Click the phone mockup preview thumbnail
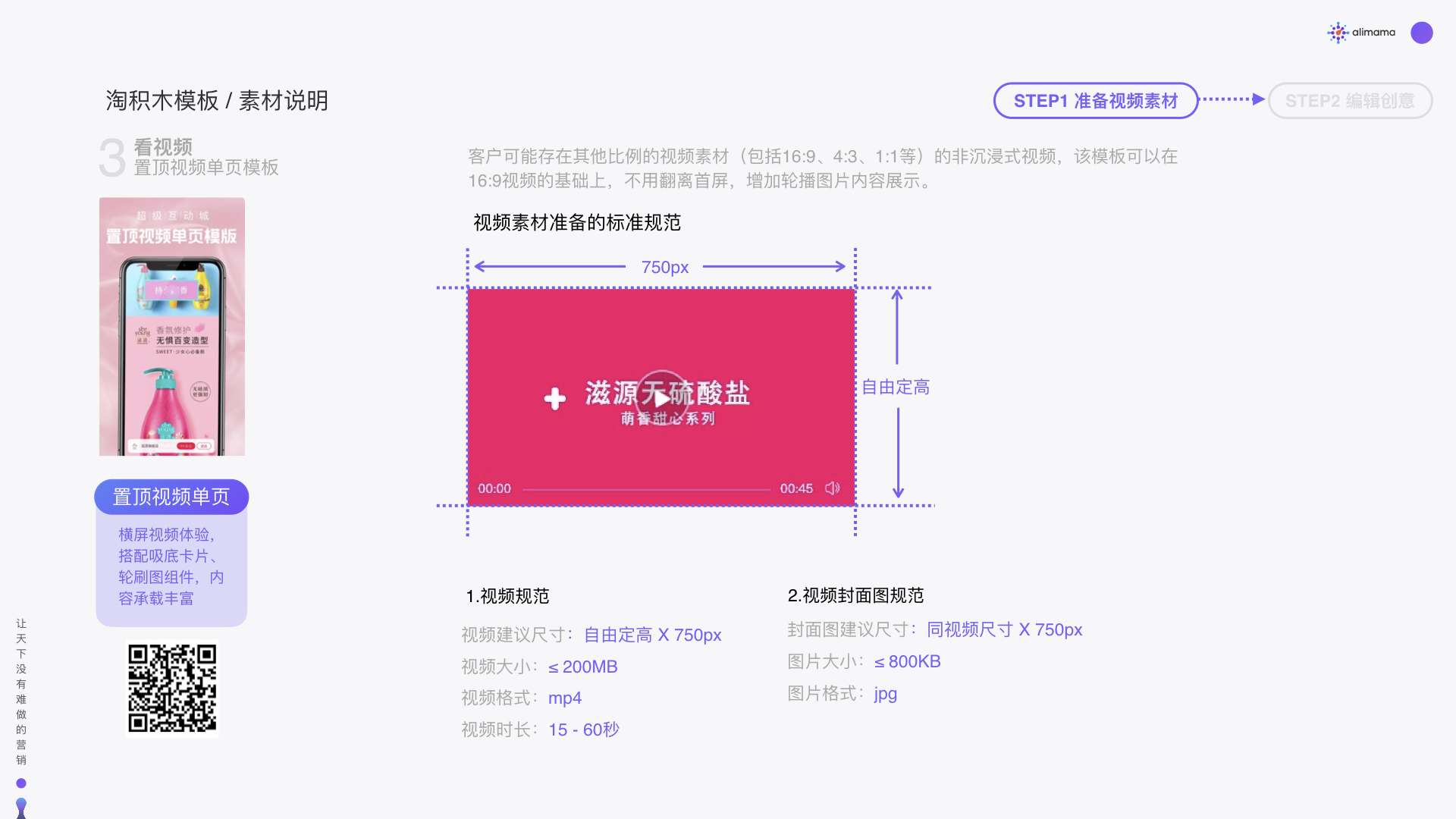This screenshot has width=1456, height=819. click(171, 326)
